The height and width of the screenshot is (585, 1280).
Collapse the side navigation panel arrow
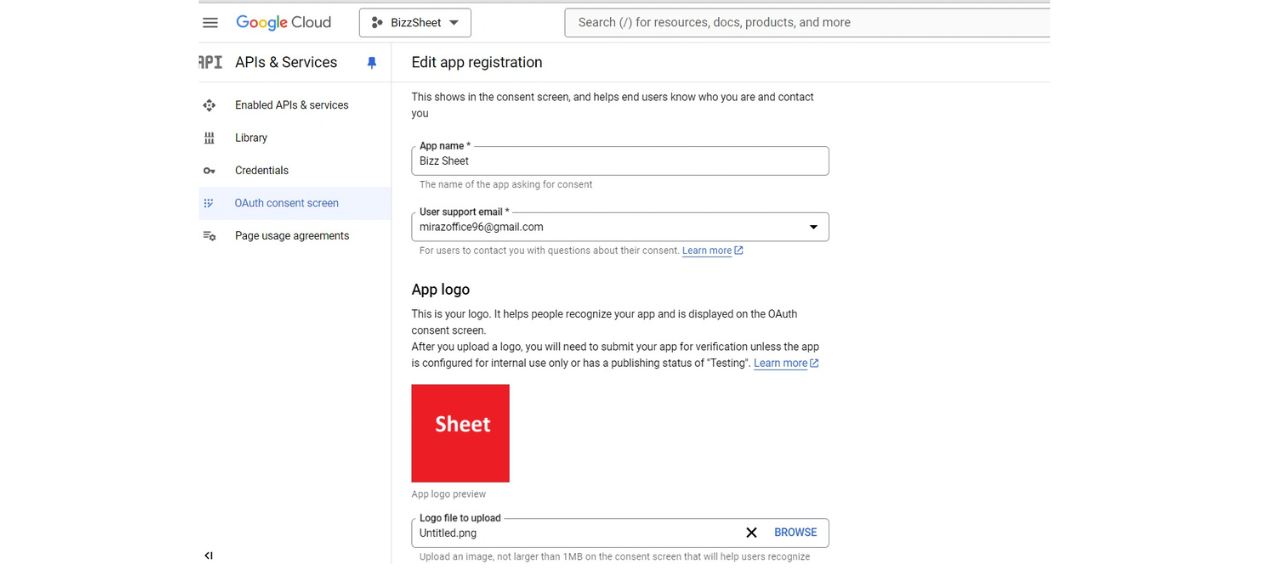pos(209,556)
